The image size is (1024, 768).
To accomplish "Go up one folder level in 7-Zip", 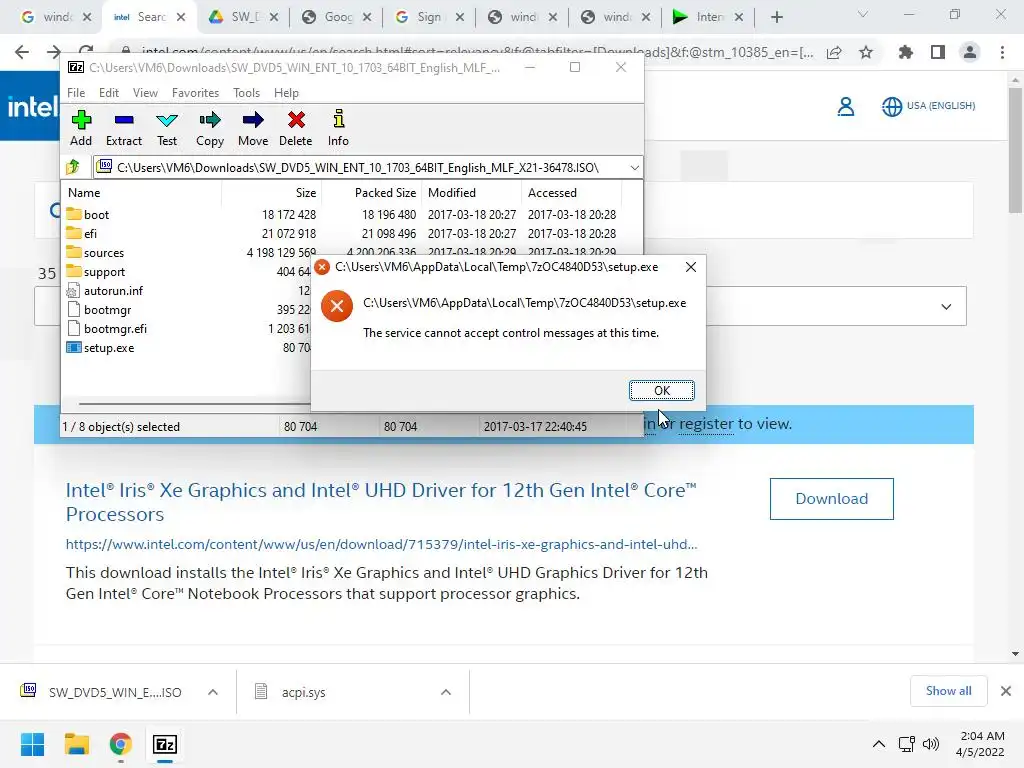I will 73,167.
